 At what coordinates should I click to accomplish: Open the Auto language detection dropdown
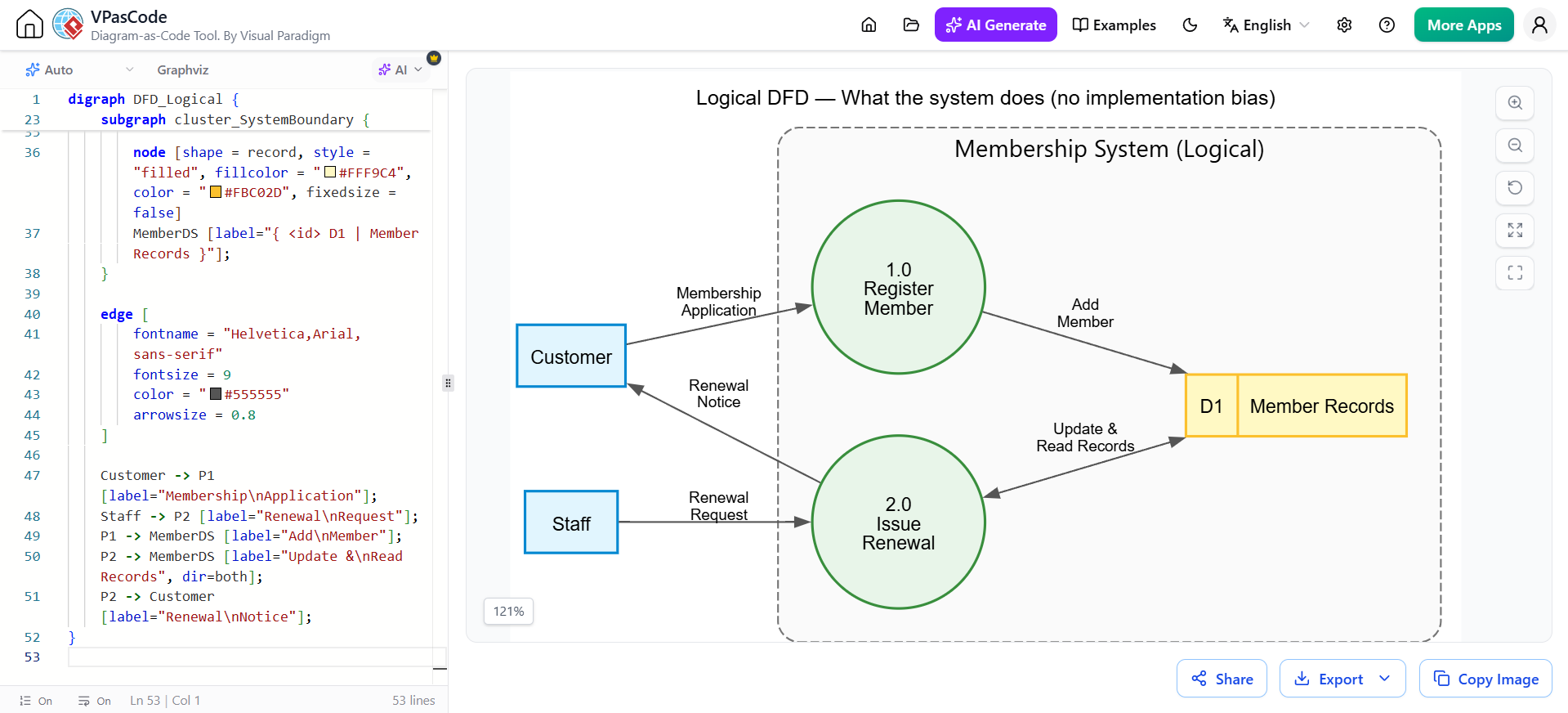tap(79, 70)
